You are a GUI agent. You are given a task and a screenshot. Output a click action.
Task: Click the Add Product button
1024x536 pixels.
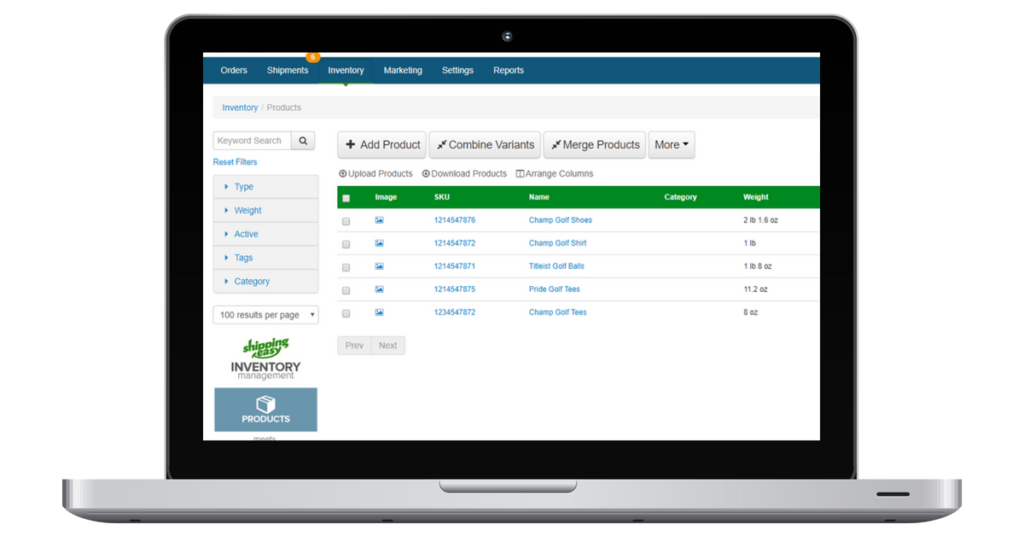click(x=382, y=145)
